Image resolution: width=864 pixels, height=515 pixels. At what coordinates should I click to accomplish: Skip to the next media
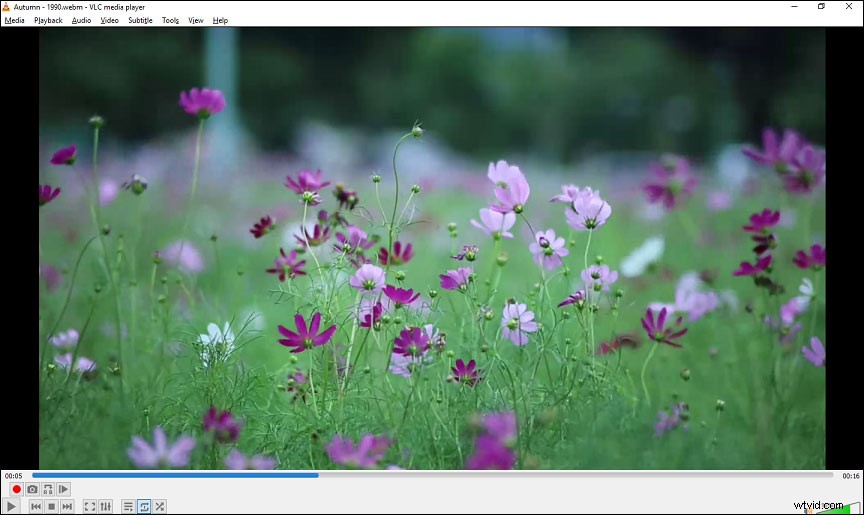67,506
